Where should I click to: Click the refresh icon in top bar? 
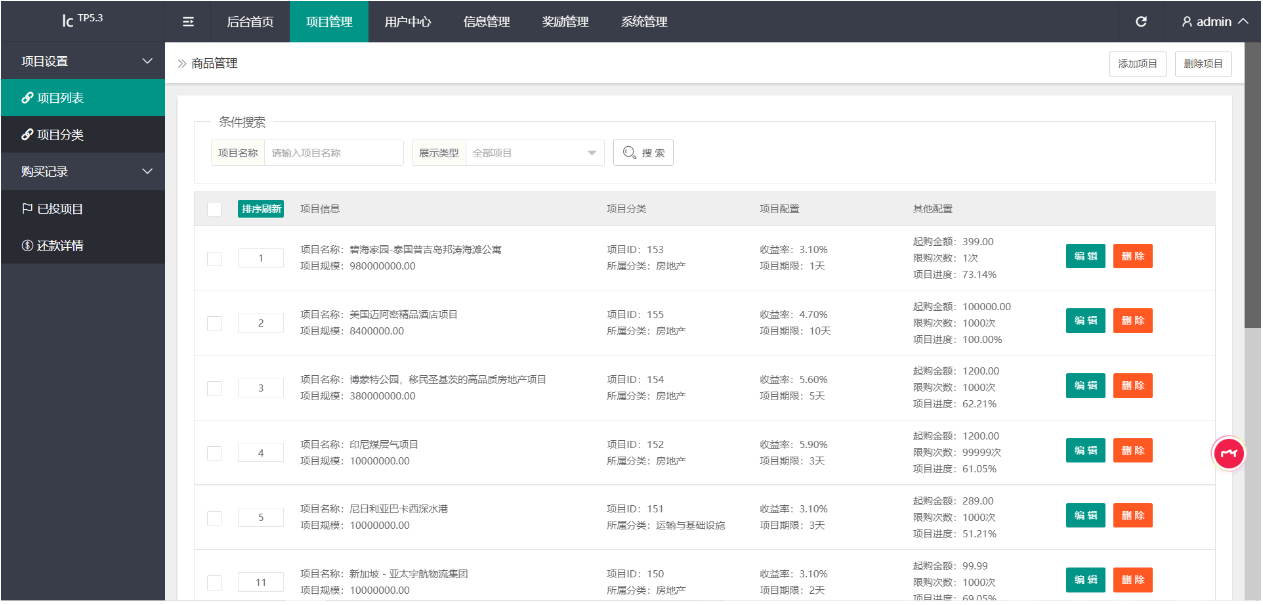click(x=1141, y=21)
